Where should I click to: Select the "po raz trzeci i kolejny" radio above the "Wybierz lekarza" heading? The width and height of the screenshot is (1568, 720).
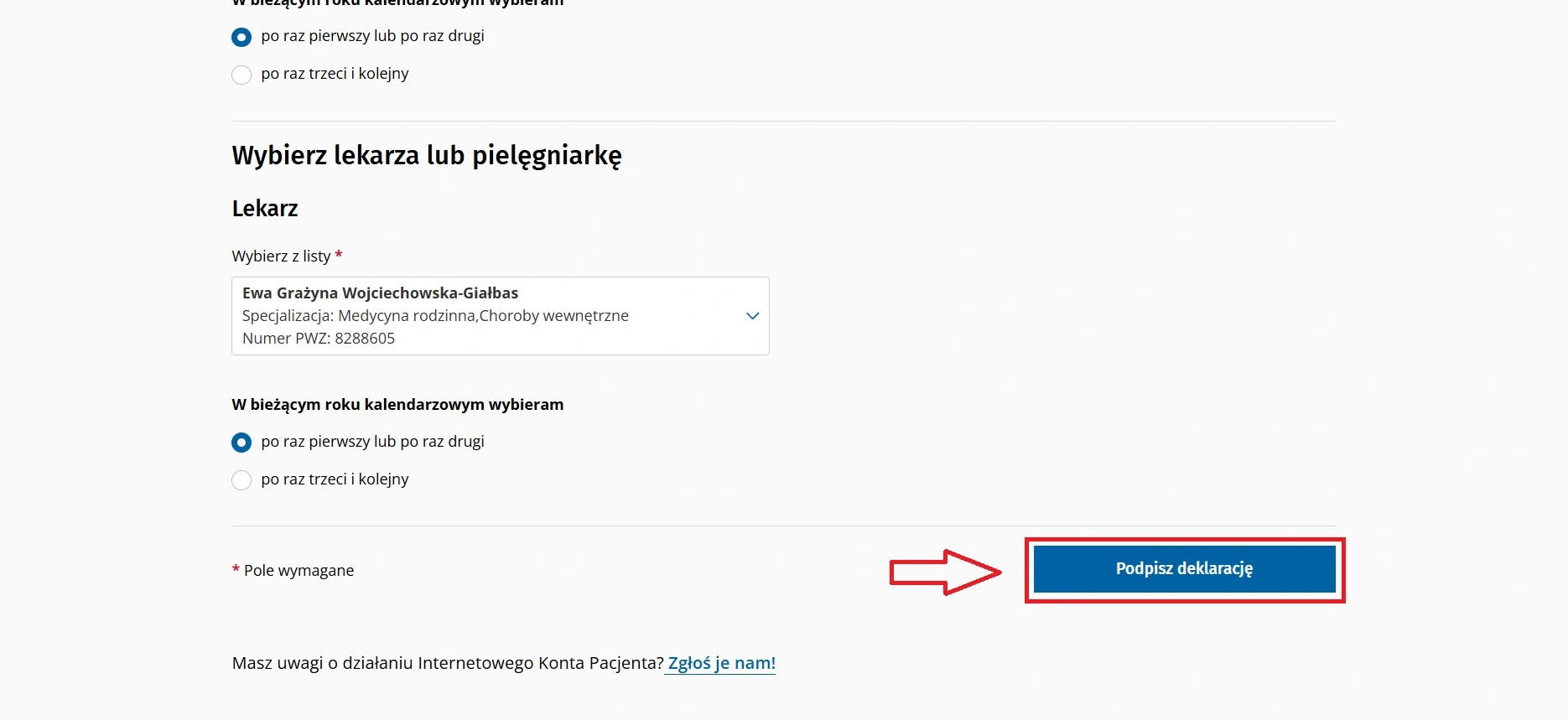(241, 75)
